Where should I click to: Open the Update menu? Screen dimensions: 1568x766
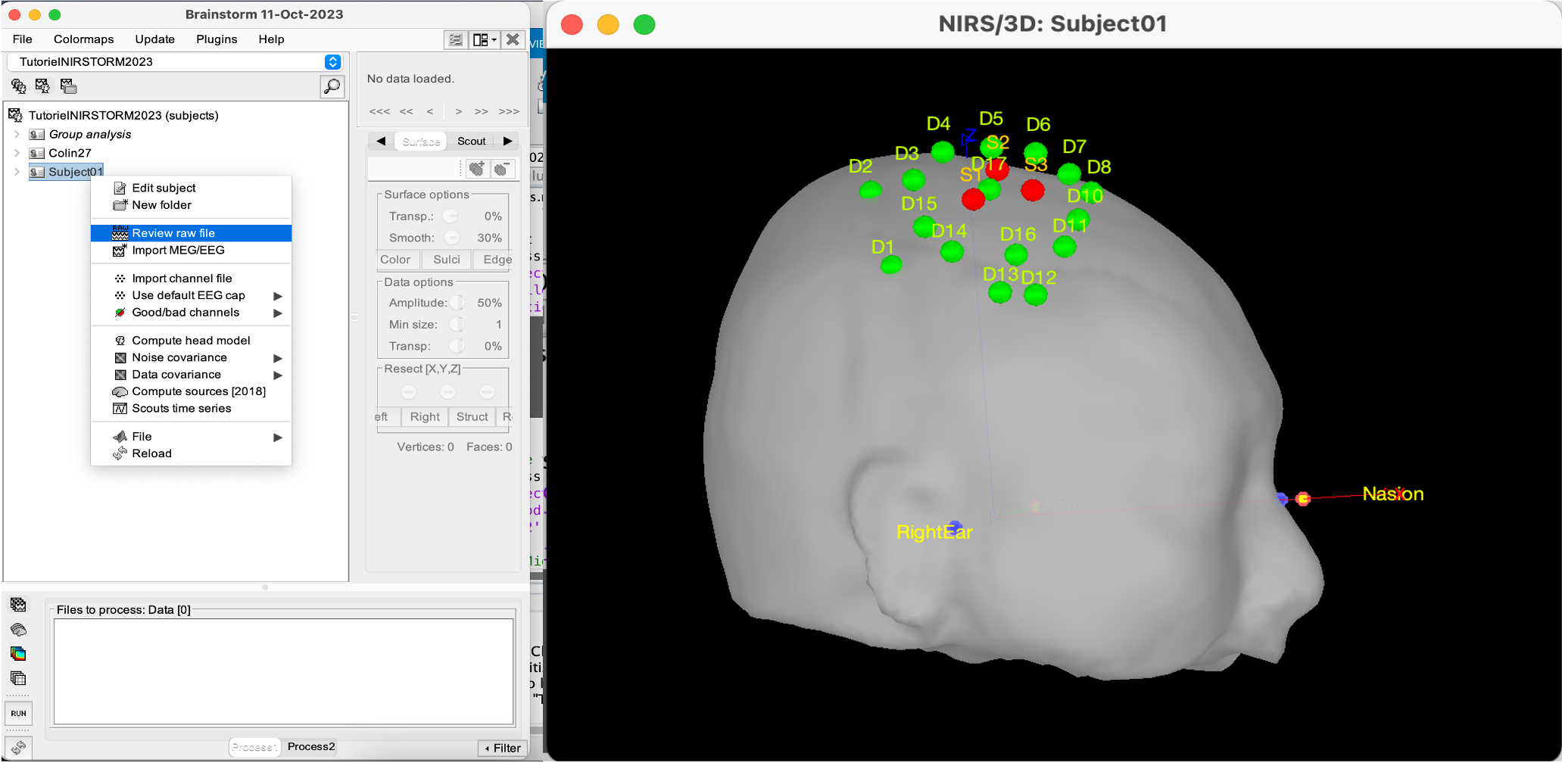click(x=155, y=39)
